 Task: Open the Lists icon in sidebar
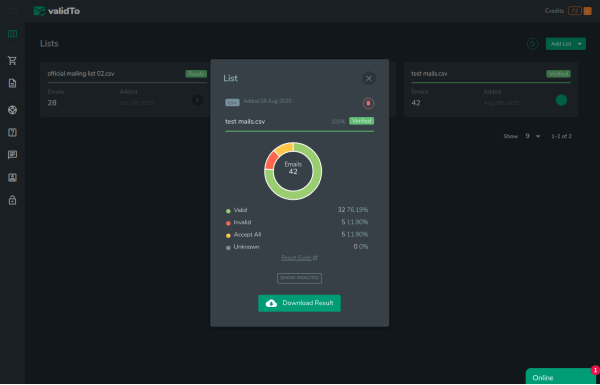pyautogui.click(x=12, y=34)
